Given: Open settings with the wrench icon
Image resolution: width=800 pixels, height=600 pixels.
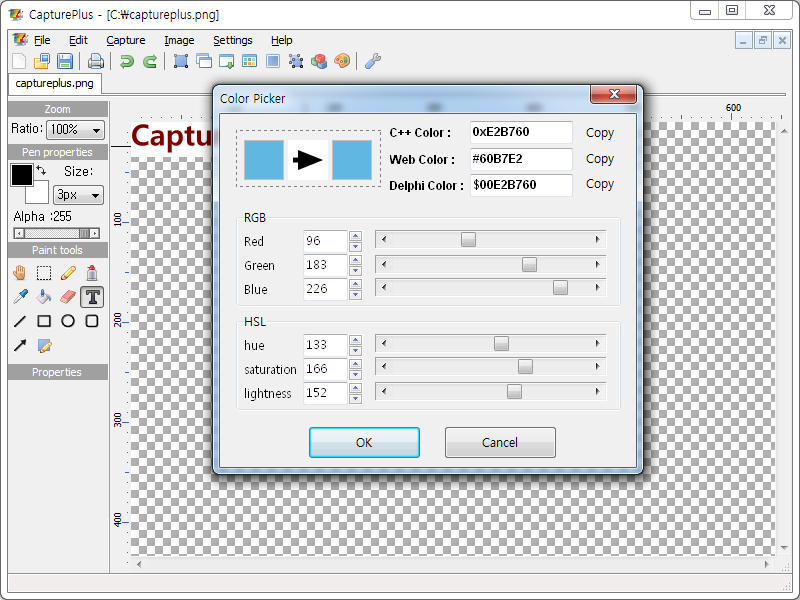Looking at the screenshot, I should (372, 61).
